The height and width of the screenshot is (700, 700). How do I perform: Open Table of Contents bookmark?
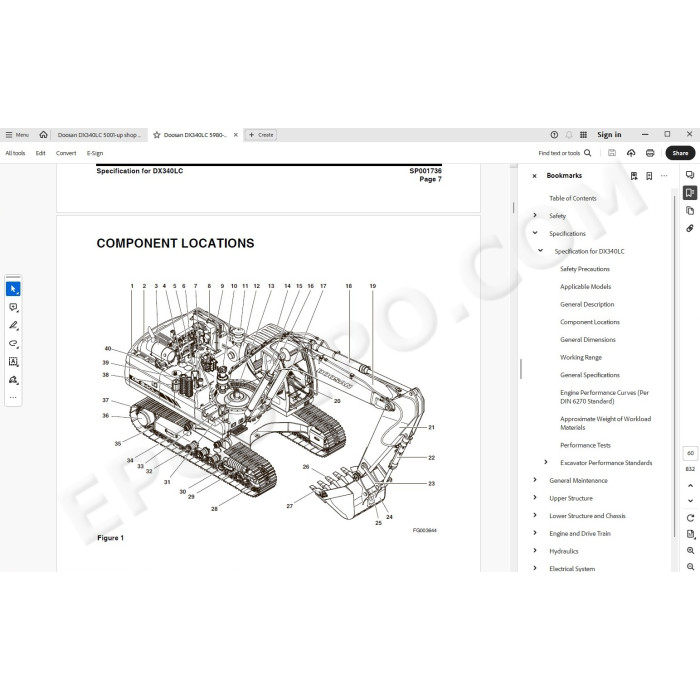[x=573, y=198]
